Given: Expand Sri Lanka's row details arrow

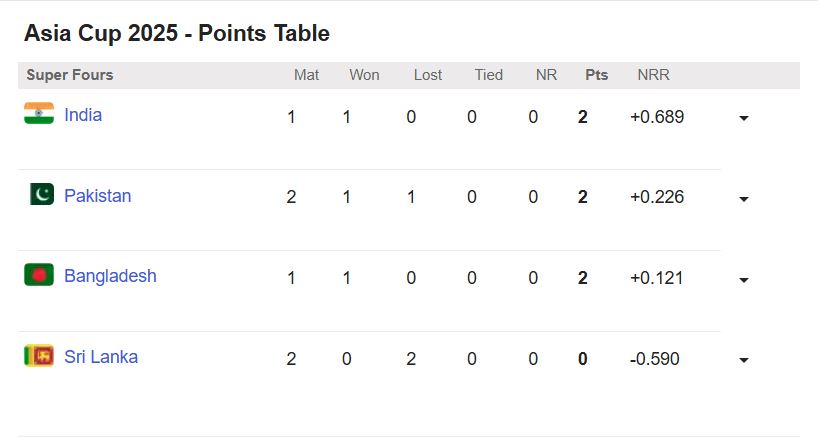Looking at the screenshot, I should (x=743, y=360).
